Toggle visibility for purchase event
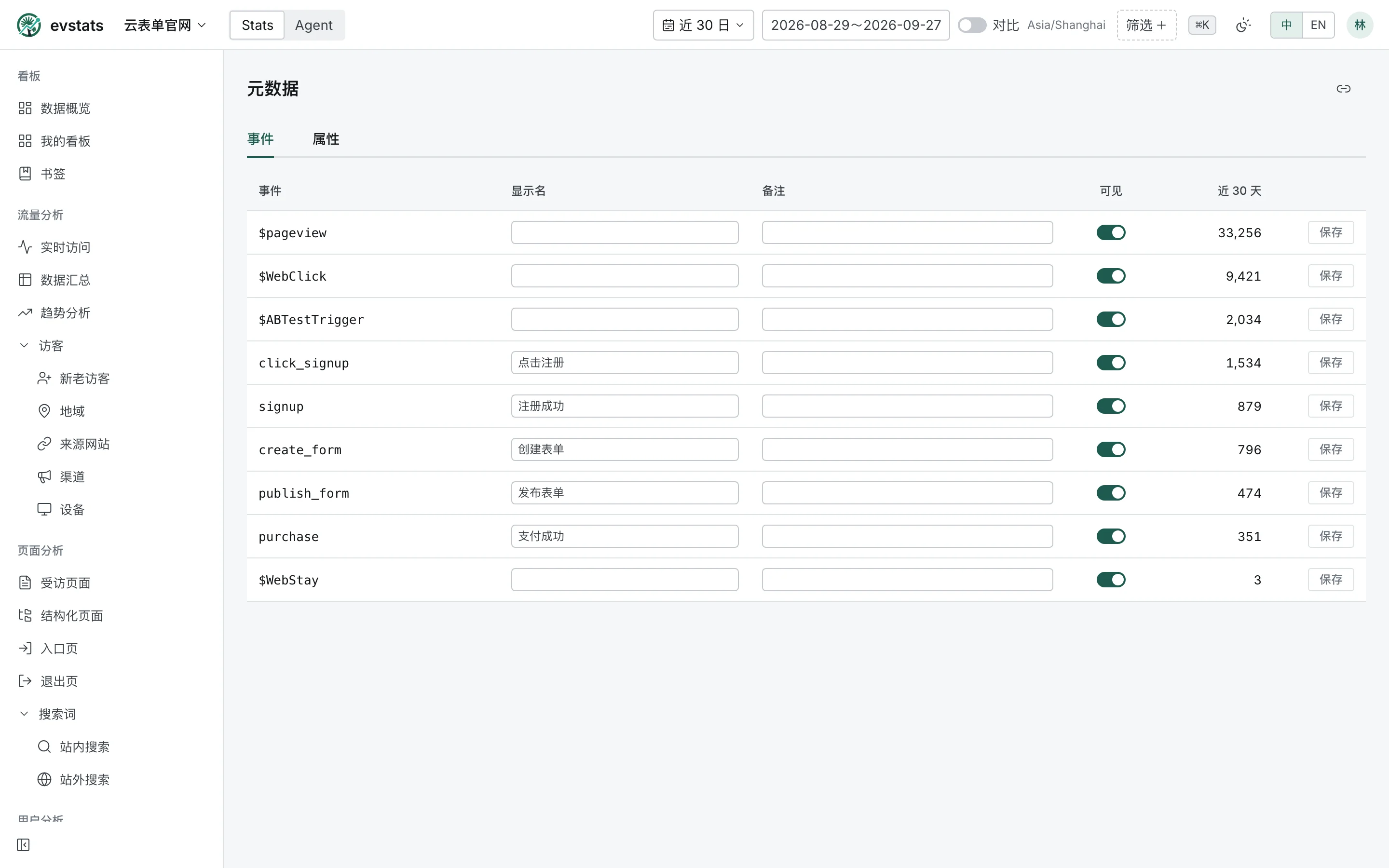Viewport: 1389px width, 868px height. click(x=1111, y=536)
